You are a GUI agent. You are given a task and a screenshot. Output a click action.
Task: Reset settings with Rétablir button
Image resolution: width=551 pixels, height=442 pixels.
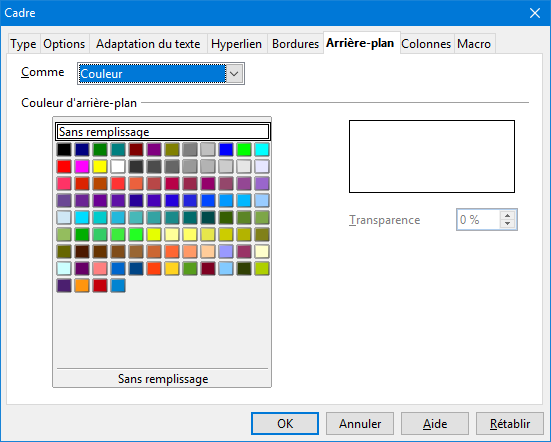click(510, 424)
